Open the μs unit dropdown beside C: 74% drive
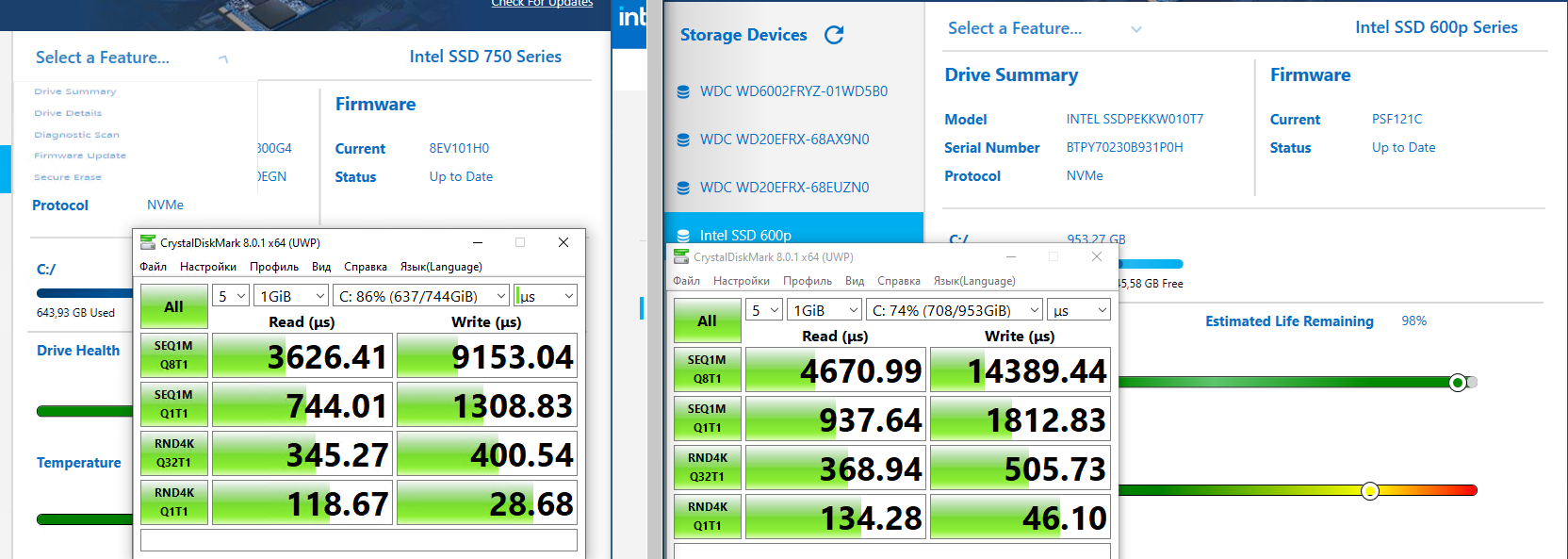The height and width of the screenshot is (559, 1568). pos(1079,310)
